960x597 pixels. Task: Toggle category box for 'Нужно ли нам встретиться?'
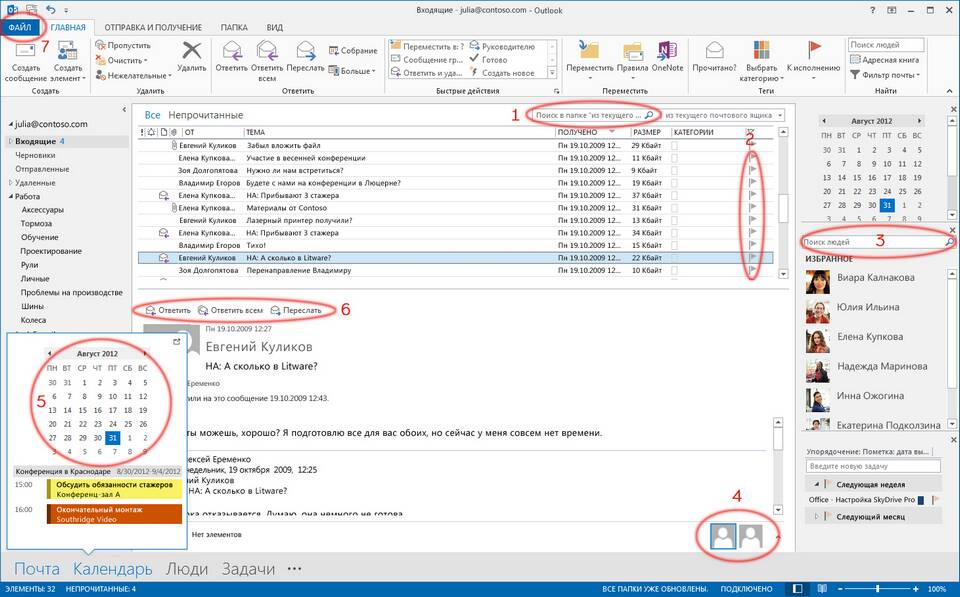click(675, 170)
